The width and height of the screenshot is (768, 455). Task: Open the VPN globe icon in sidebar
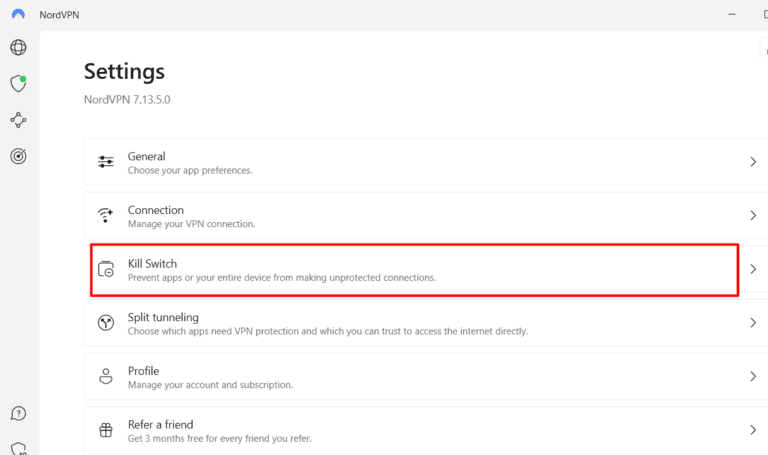18,48
